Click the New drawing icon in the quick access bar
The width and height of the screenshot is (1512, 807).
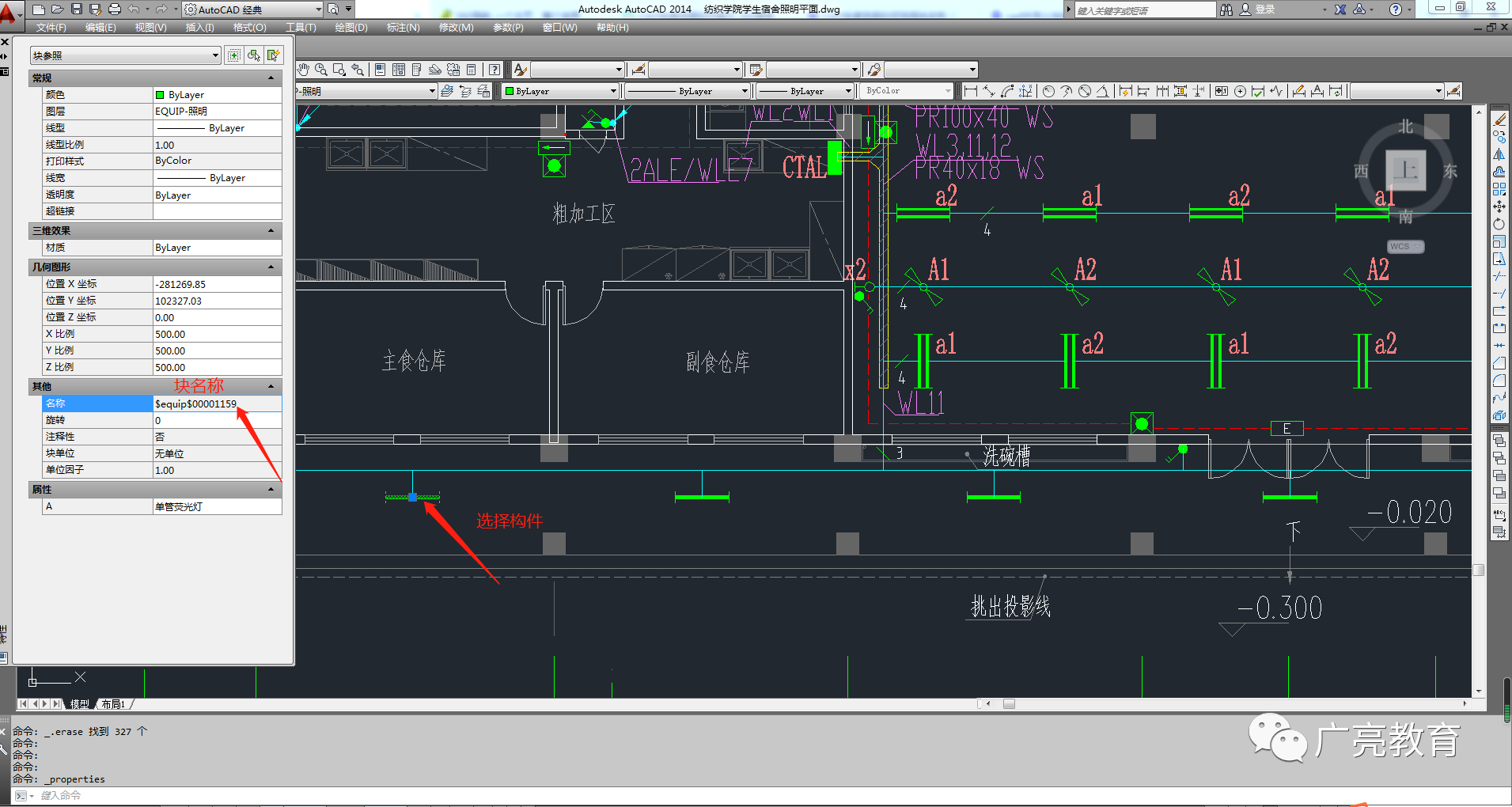[39, 9]
